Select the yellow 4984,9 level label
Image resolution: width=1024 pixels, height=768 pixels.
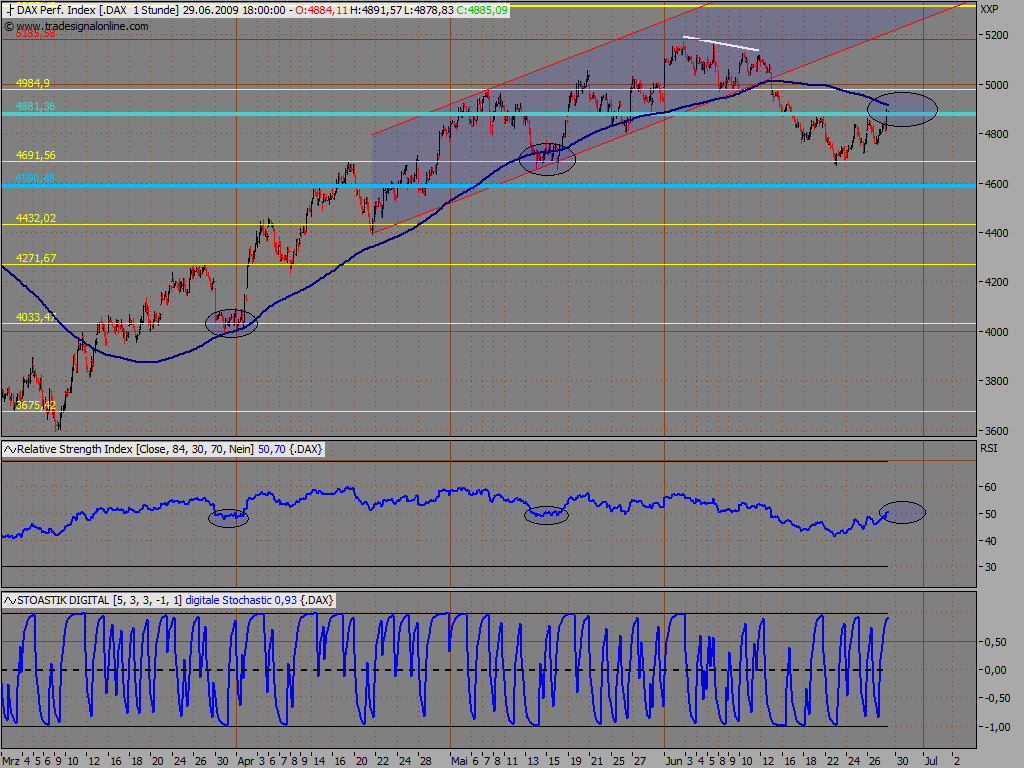pos(33,83)
